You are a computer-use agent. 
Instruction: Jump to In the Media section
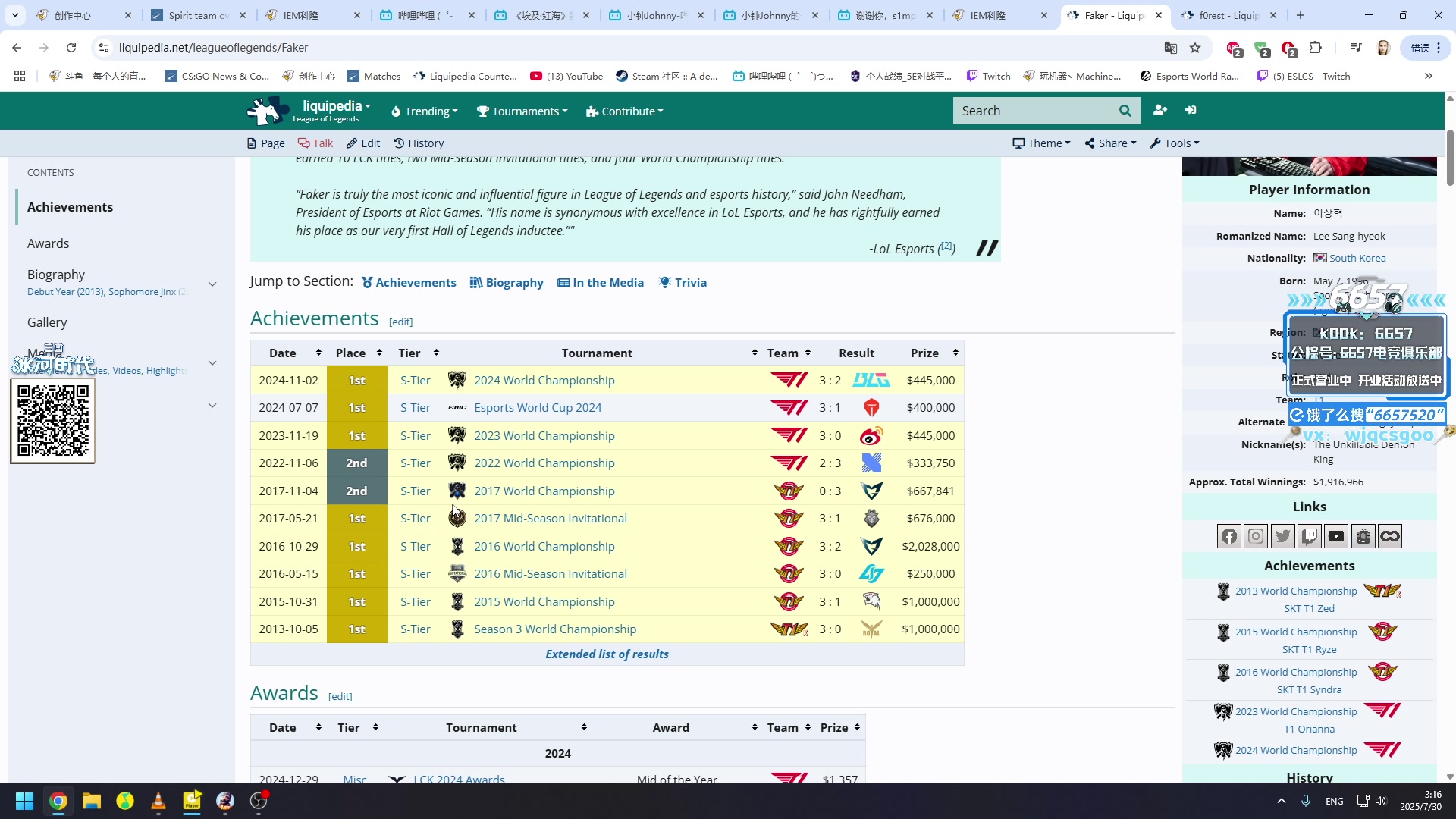click(600, 282)
